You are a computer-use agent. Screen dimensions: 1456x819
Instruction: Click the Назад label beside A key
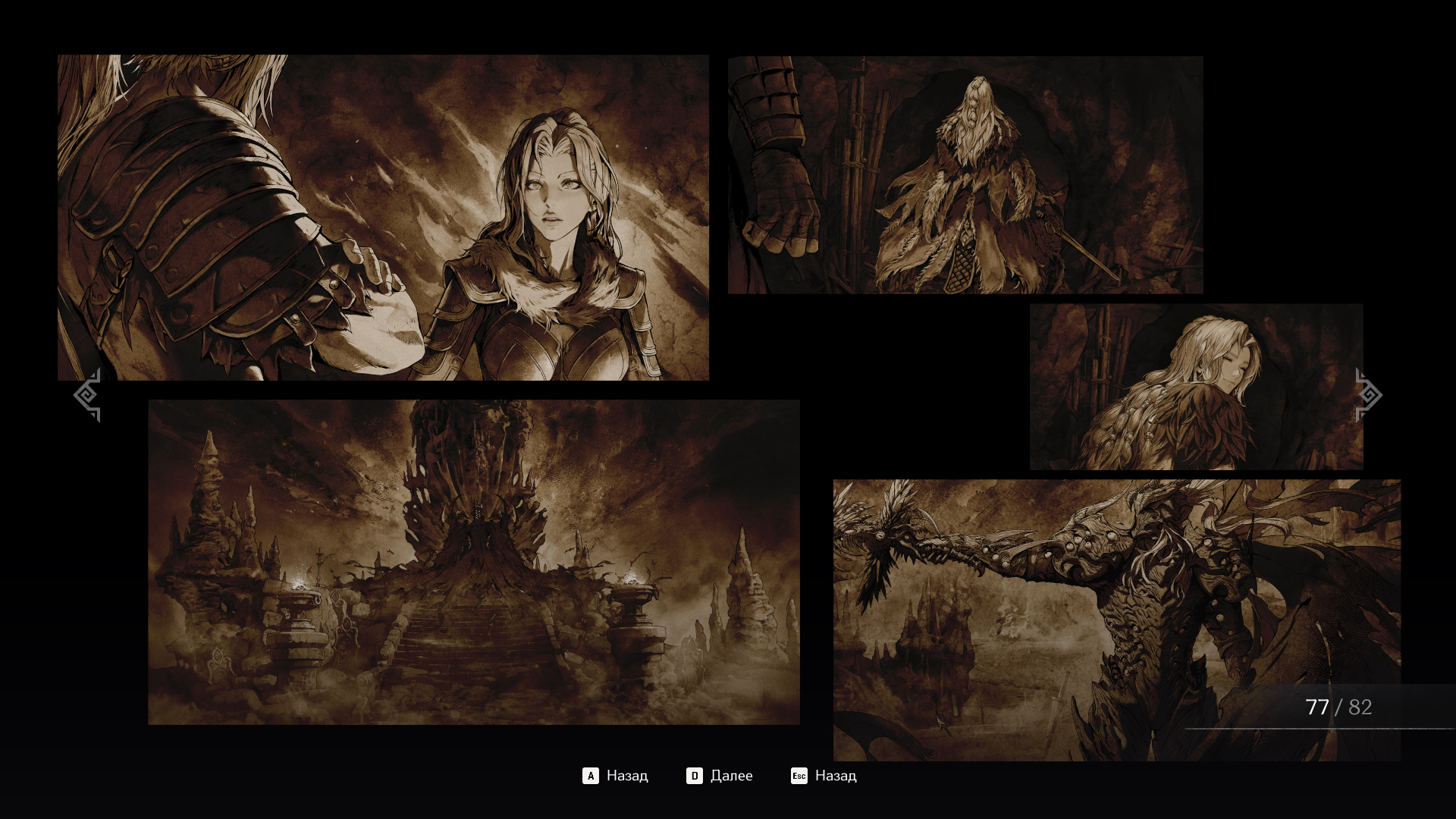pos(626,776)
